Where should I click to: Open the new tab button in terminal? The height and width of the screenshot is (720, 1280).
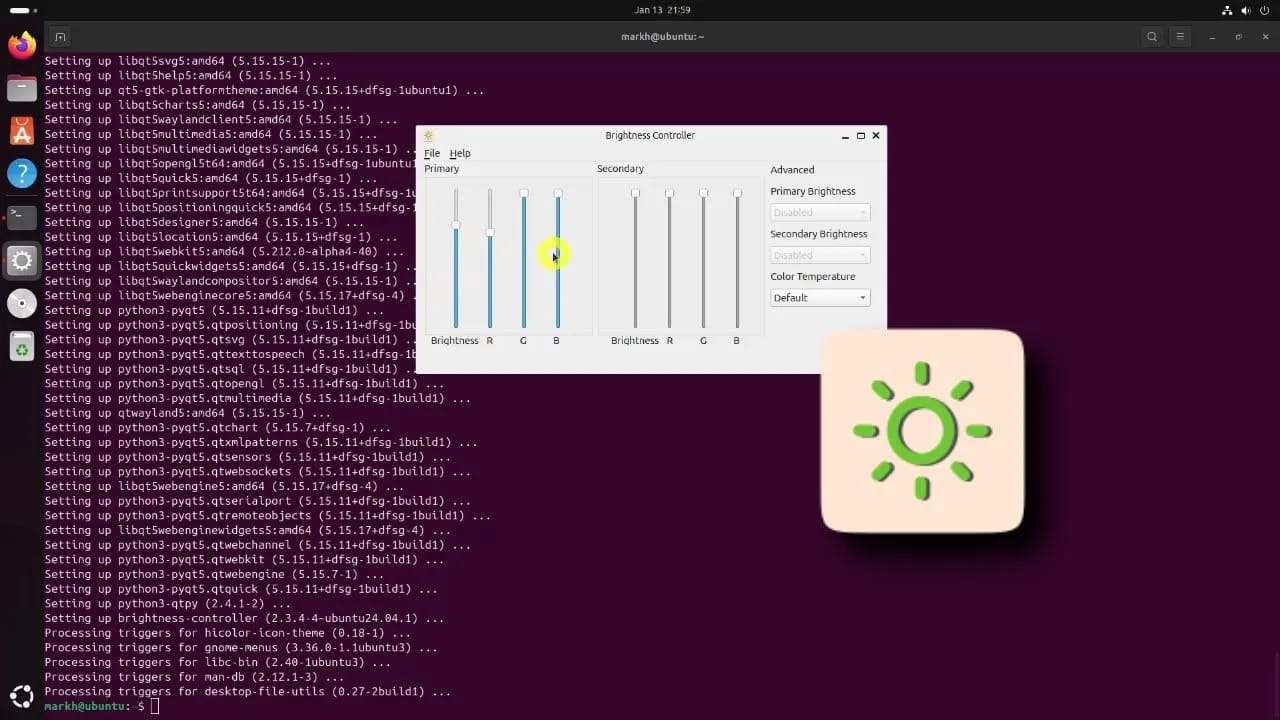coord(60,37)
